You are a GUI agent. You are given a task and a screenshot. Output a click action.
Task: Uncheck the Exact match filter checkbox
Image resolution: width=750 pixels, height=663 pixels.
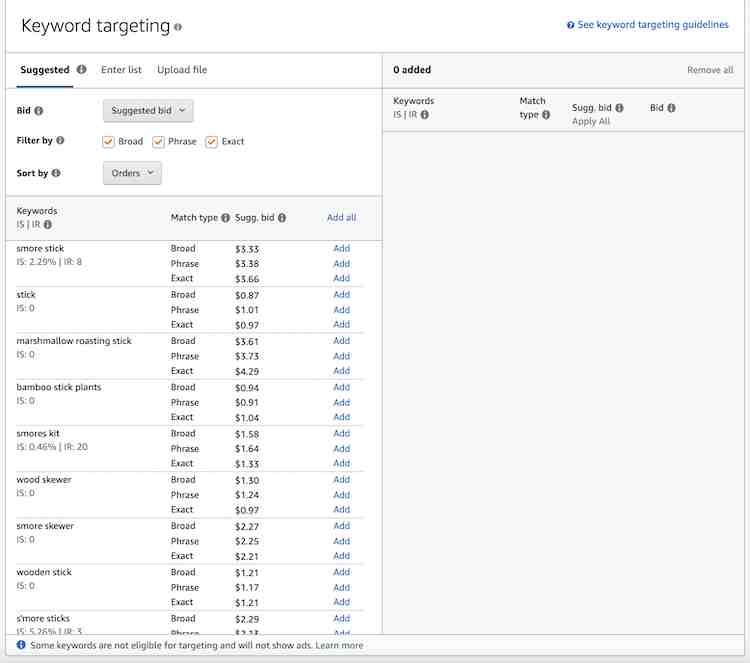pos(211,142)
